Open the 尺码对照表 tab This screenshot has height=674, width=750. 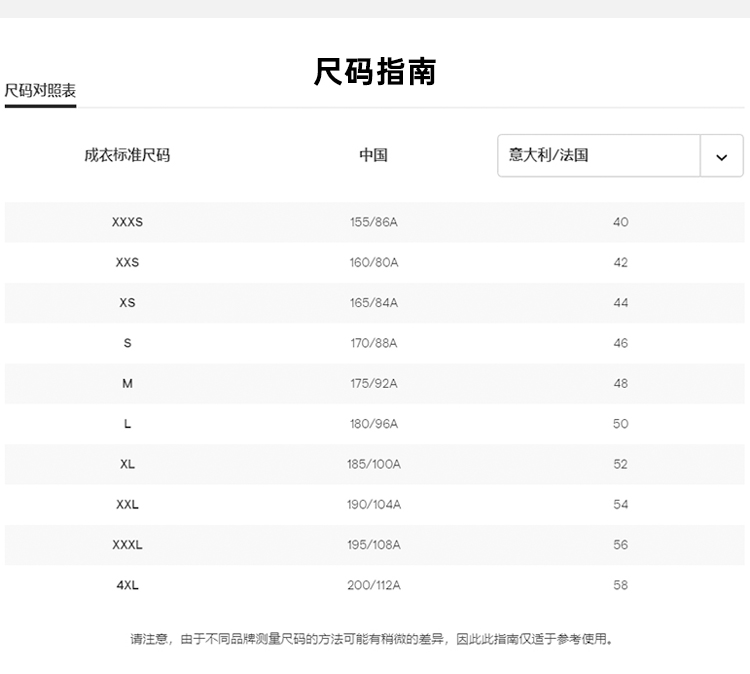[40, 91]
